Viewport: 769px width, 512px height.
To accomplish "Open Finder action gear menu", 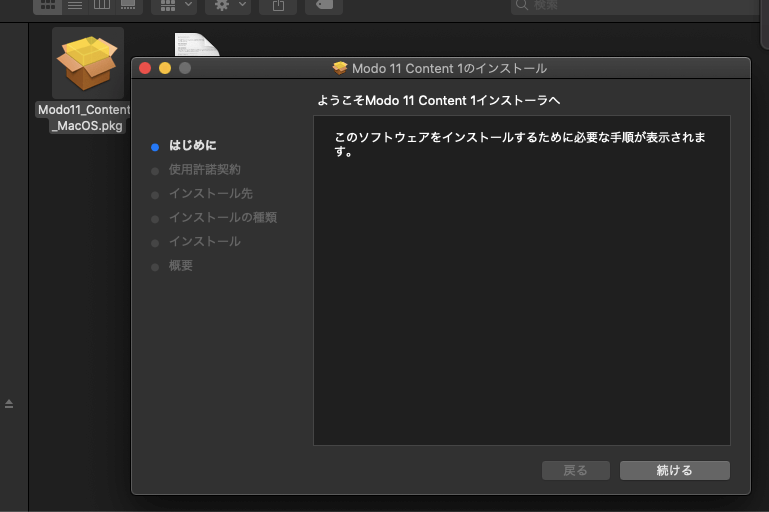I will pyautogui.click(x=228, y=5).
